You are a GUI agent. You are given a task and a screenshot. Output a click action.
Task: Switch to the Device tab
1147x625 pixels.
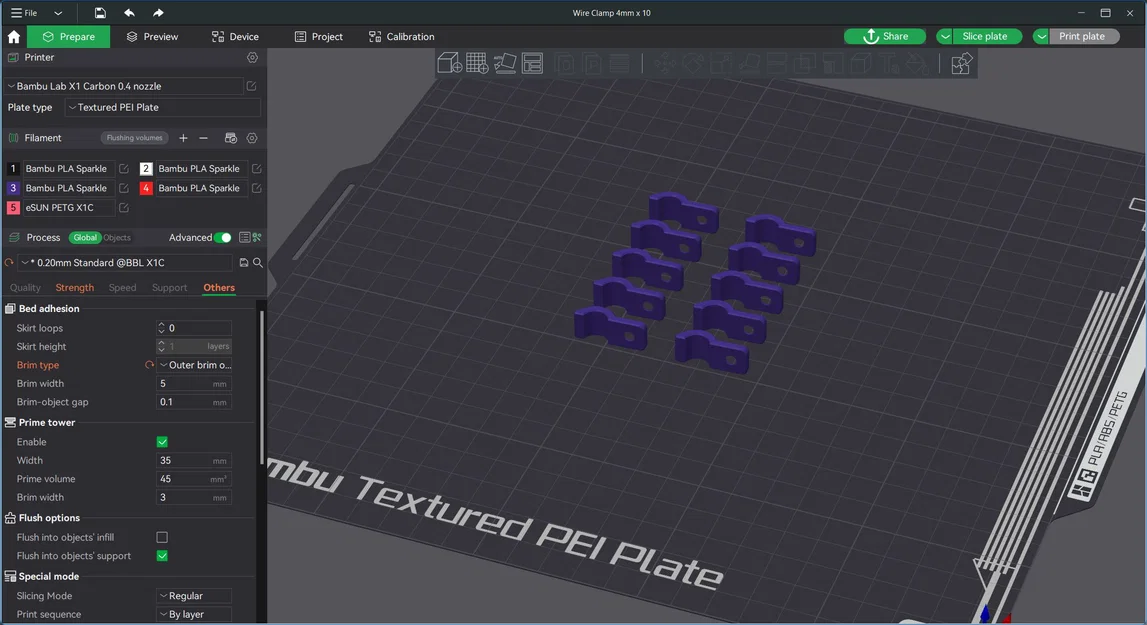(235, 37)
